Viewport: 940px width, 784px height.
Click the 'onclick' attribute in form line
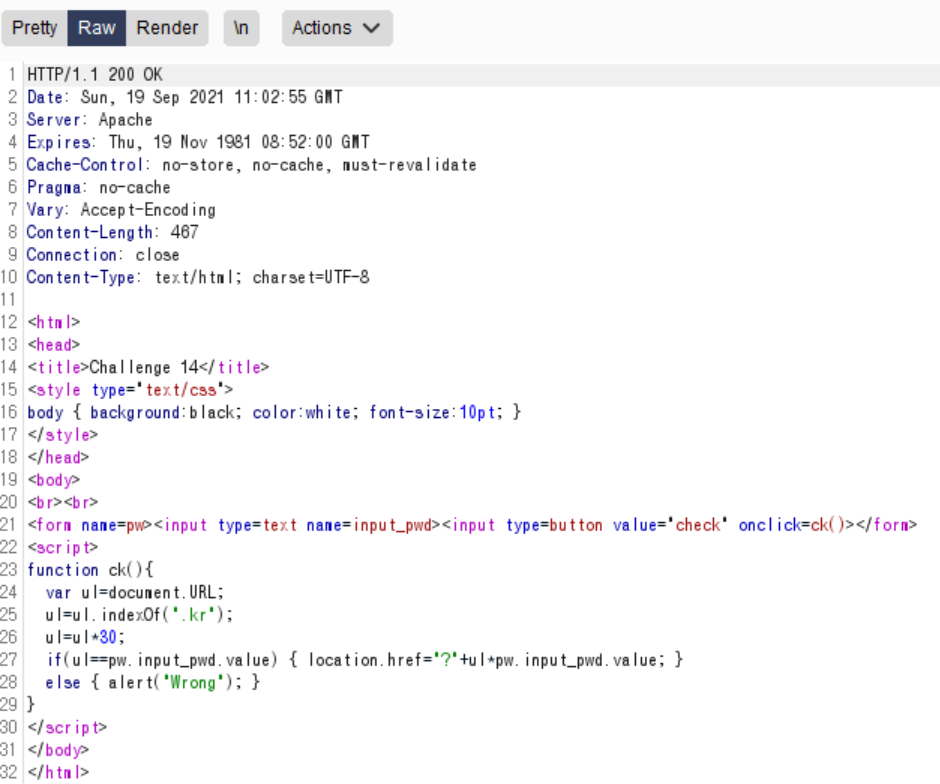[x=769, y=525]
